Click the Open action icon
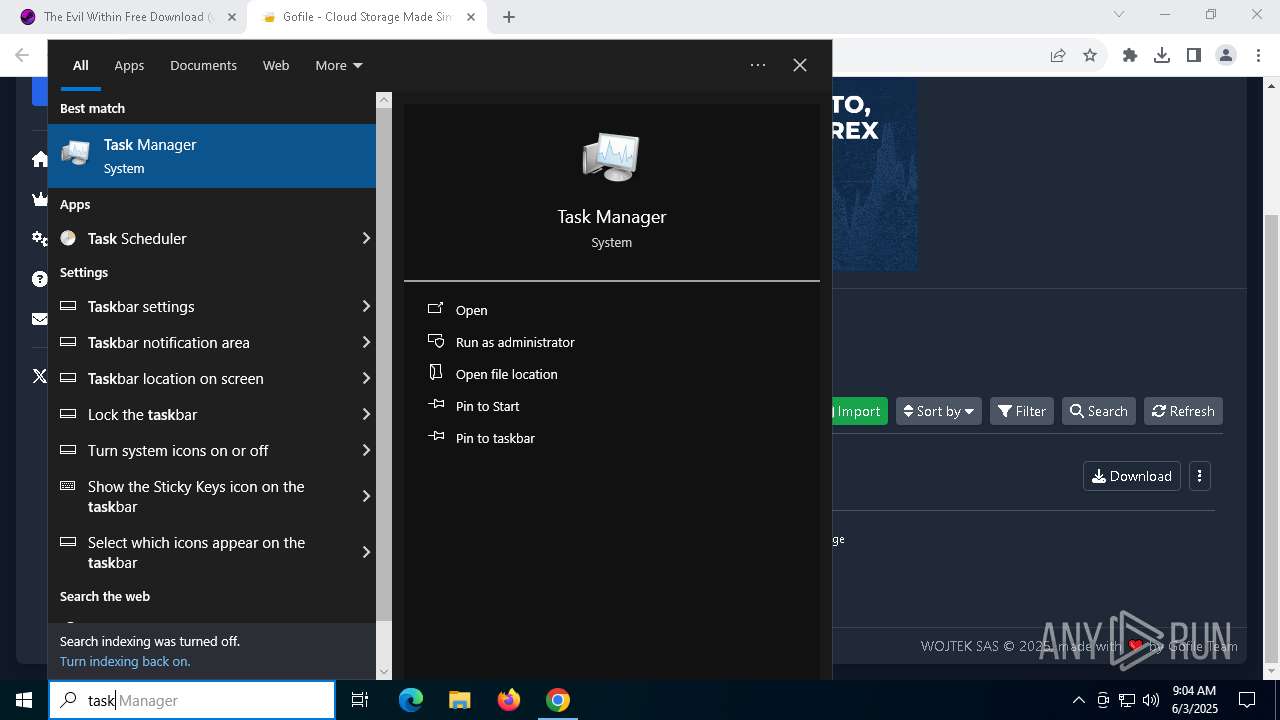Viewport: 1280px width, 720px height. 435,309
